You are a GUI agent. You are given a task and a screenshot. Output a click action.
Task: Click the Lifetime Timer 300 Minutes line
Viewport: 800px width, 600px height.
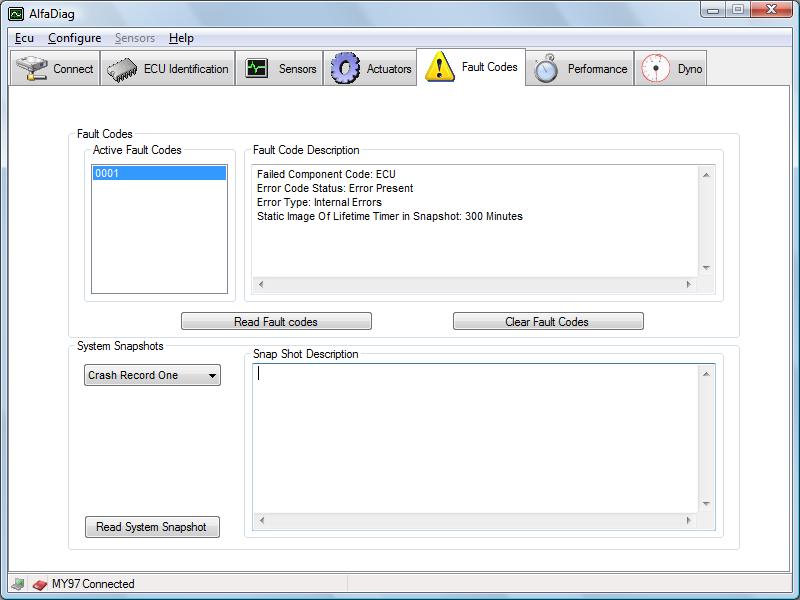click(x=390, y=216)
